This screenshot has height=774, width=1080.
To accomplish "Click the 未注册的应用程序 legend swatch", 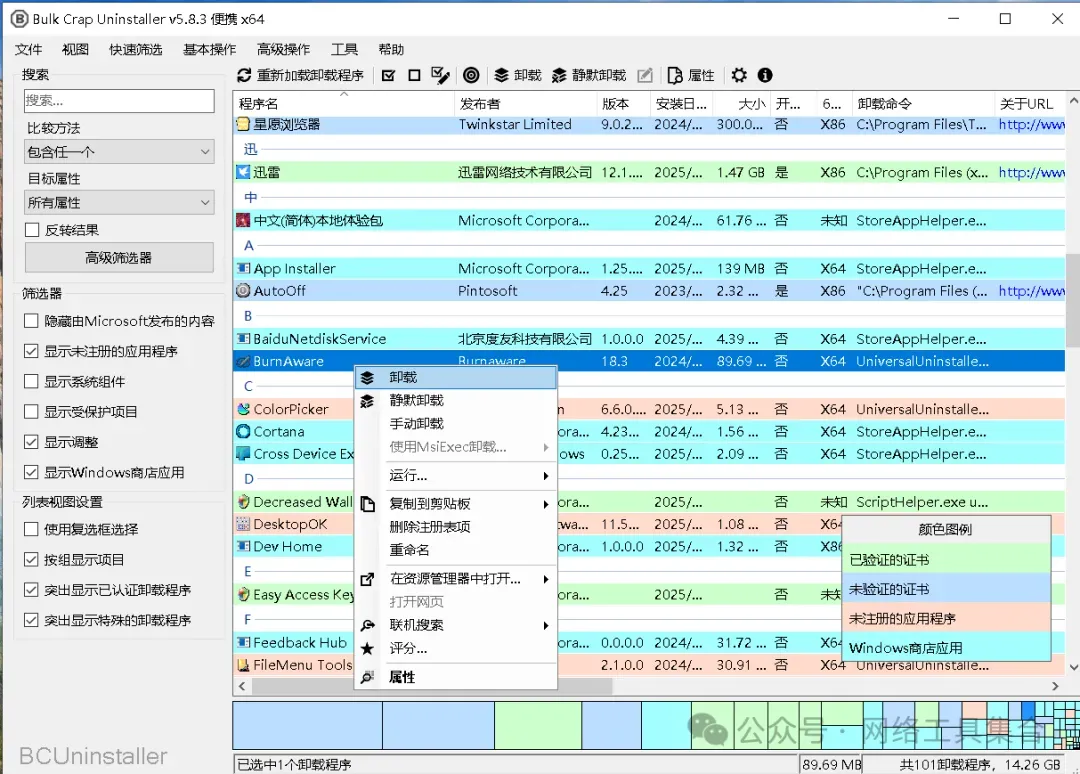I will (x=946, y=618).
